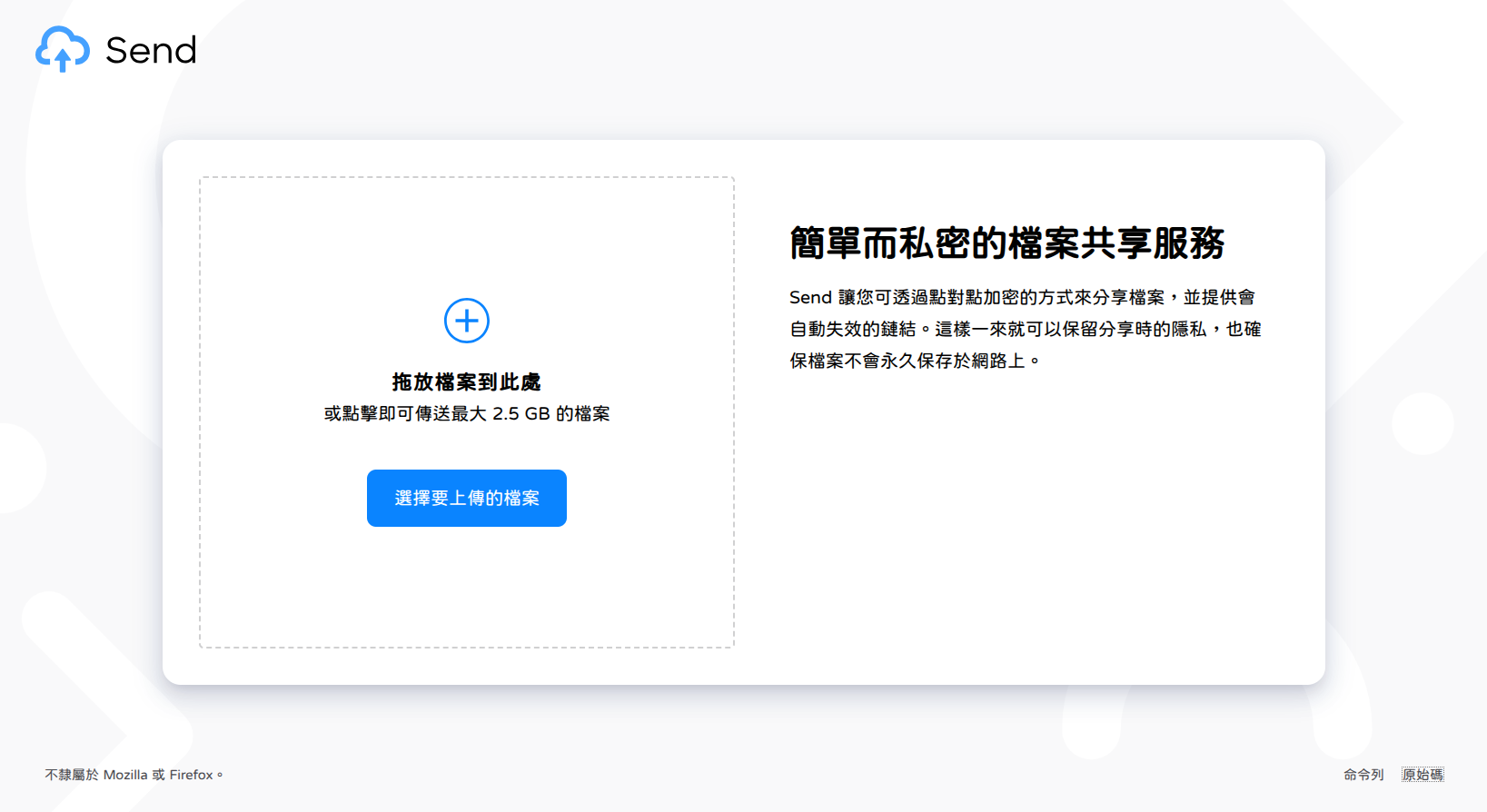Click the 簡單而私密的檔案共享服務 headline
Viewport: 1487px width, 812px height.
[1006, 243]
